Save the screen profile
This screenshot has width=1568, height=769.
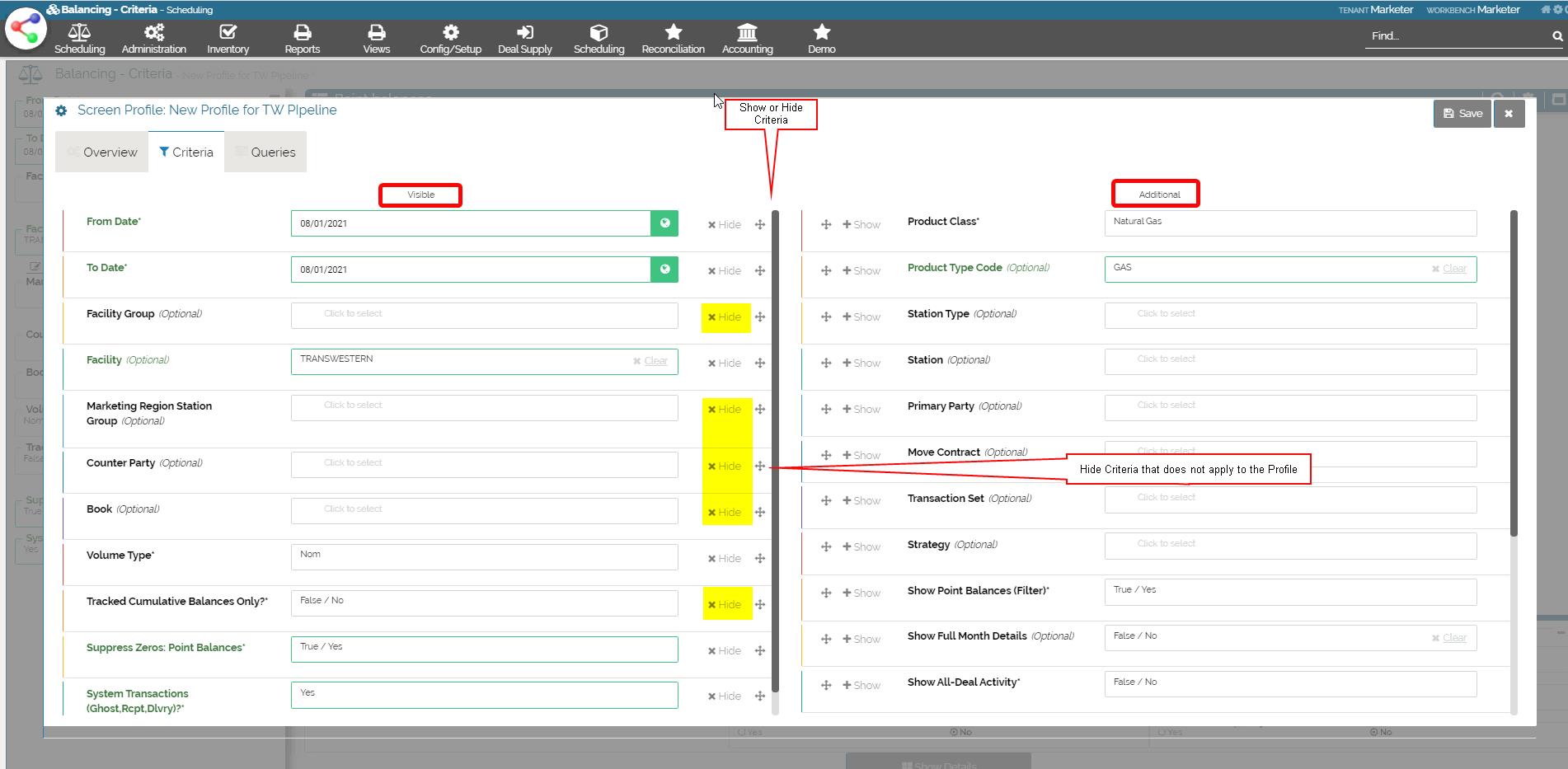[1462, 114]
